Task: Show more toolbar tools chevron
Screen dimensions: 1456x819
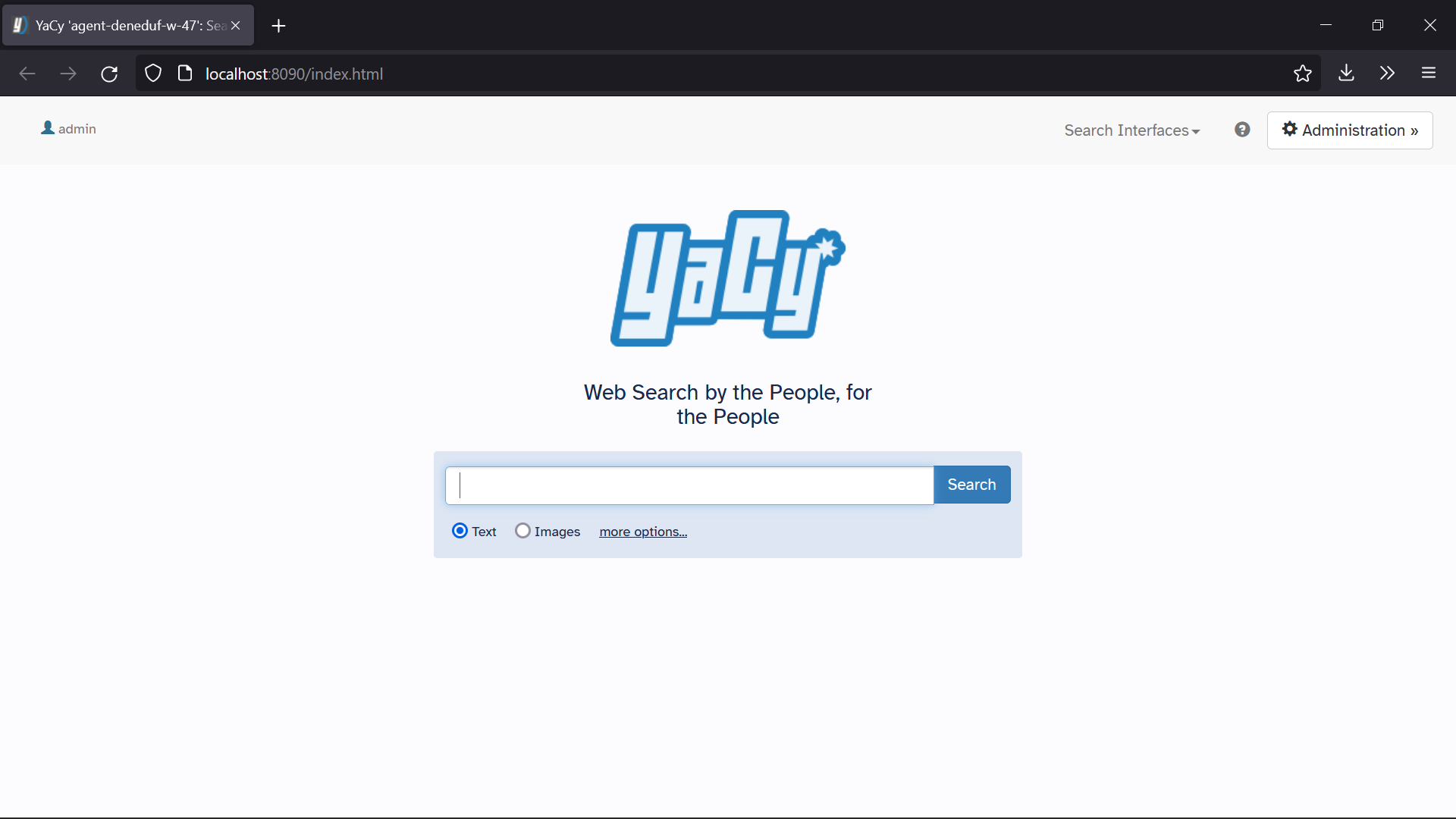Action: point(1387,74)
